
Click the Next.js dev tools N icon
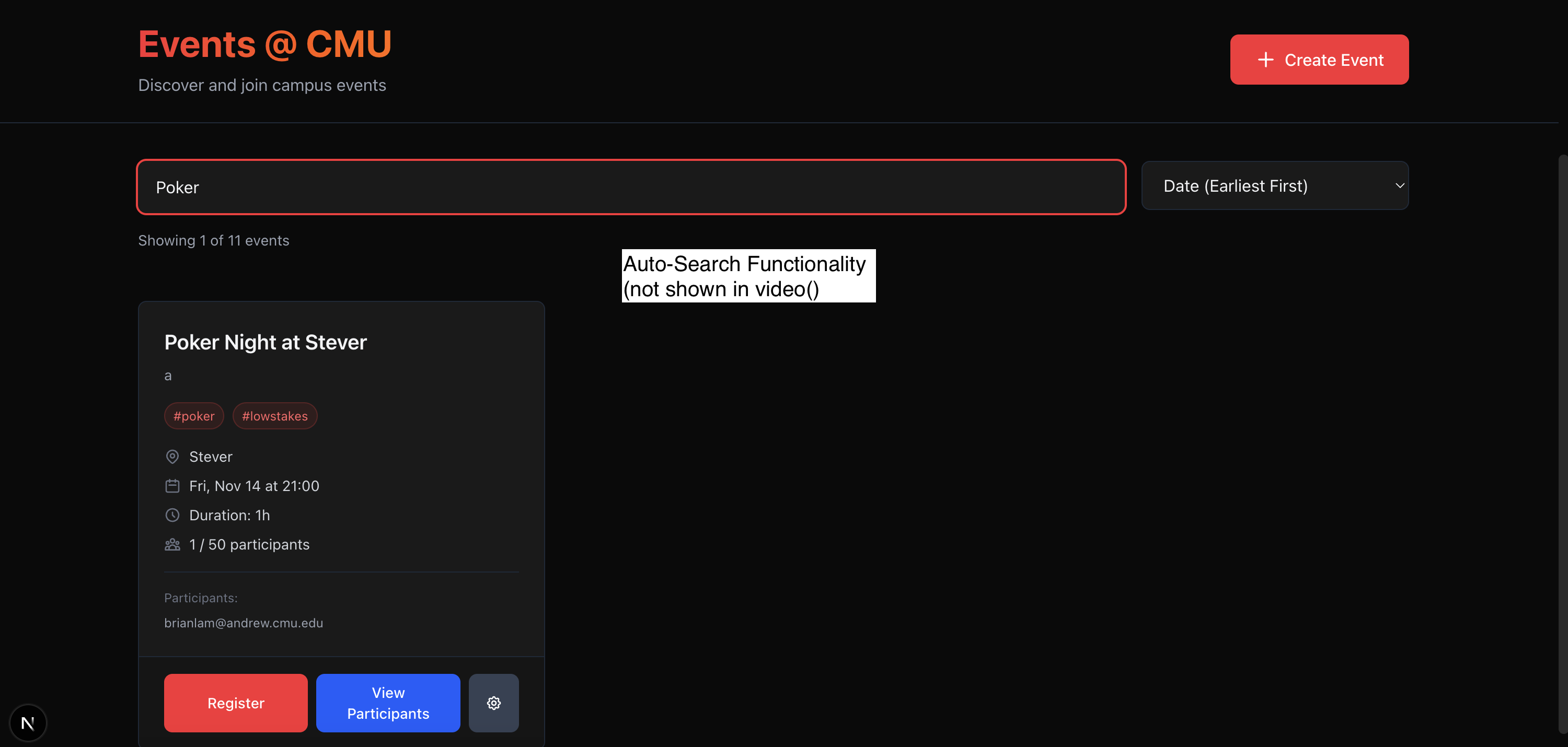pyautogui.click(x=28, y=722)
